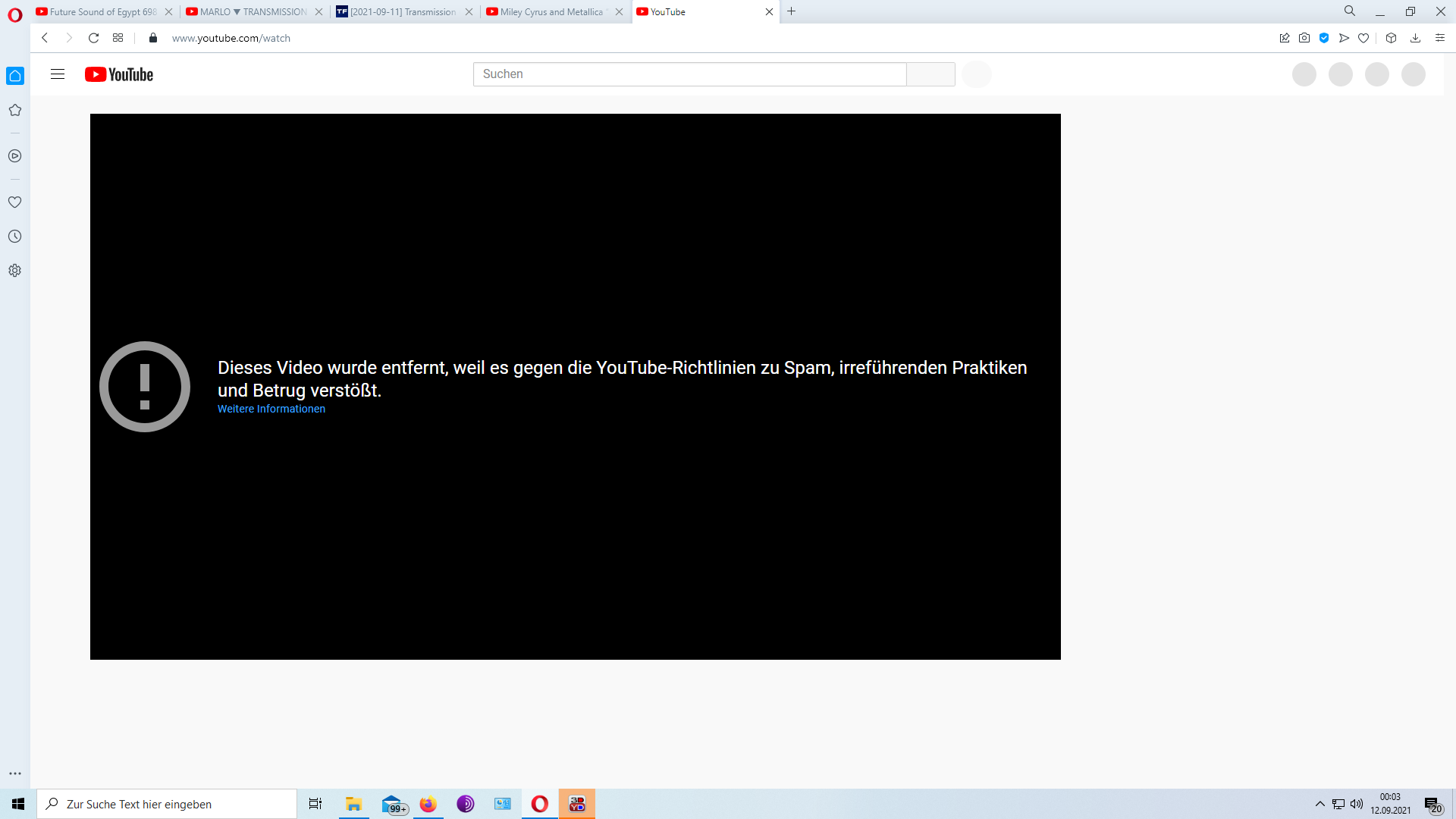Open Opera history clock icon
The image size is (1456, 819).
[14, 237]
